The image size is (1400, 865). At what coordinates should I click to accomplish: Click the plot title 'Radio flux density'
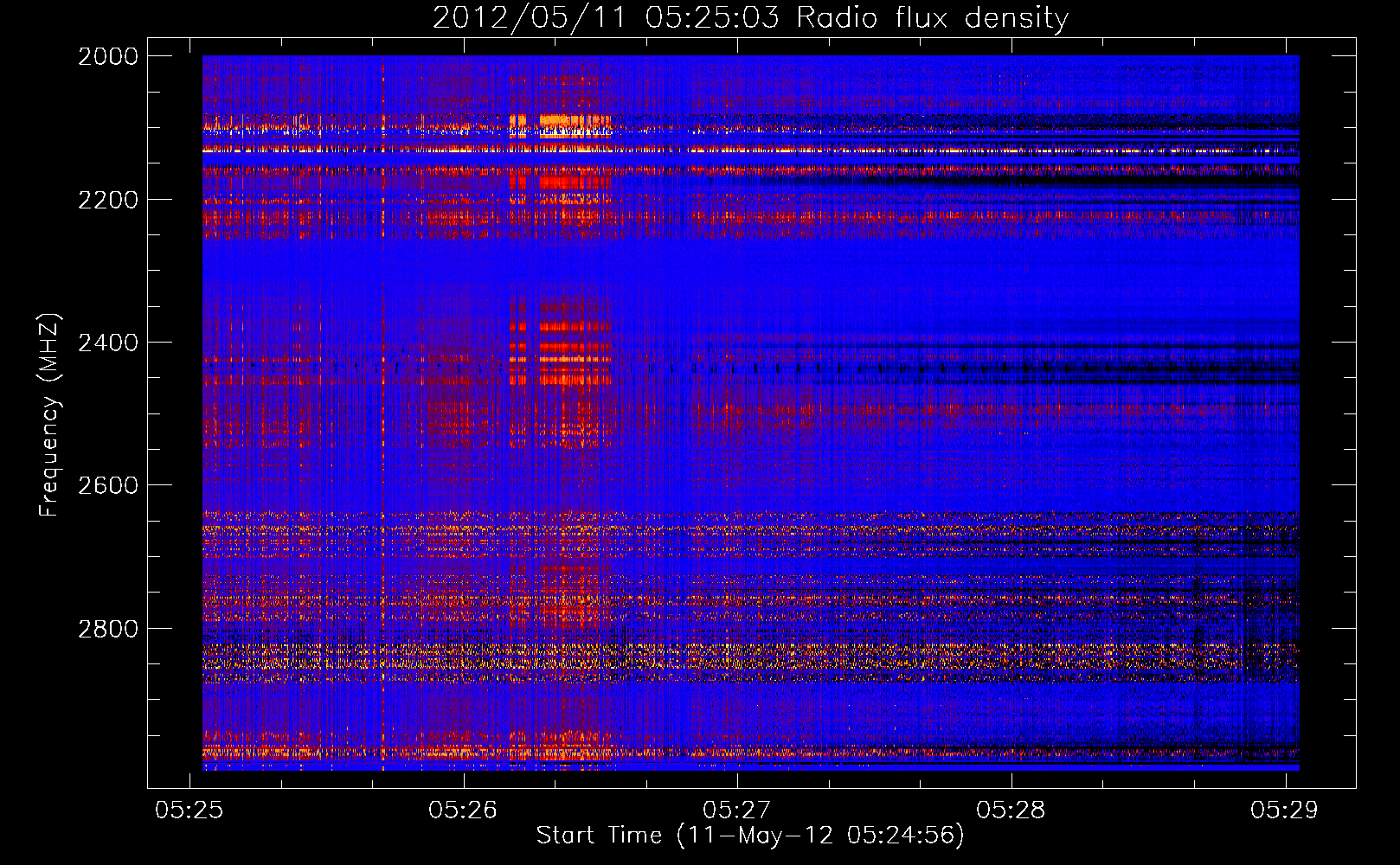click(x=932, y=17)
